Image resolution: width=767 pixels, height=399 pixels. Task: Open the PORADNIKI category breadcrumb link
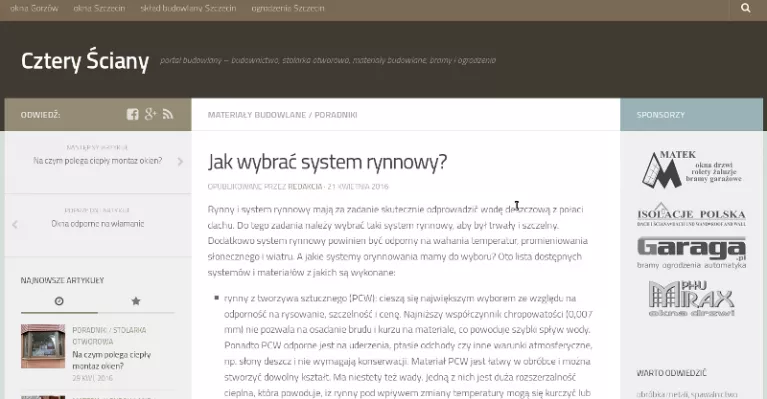click(336, 115)
